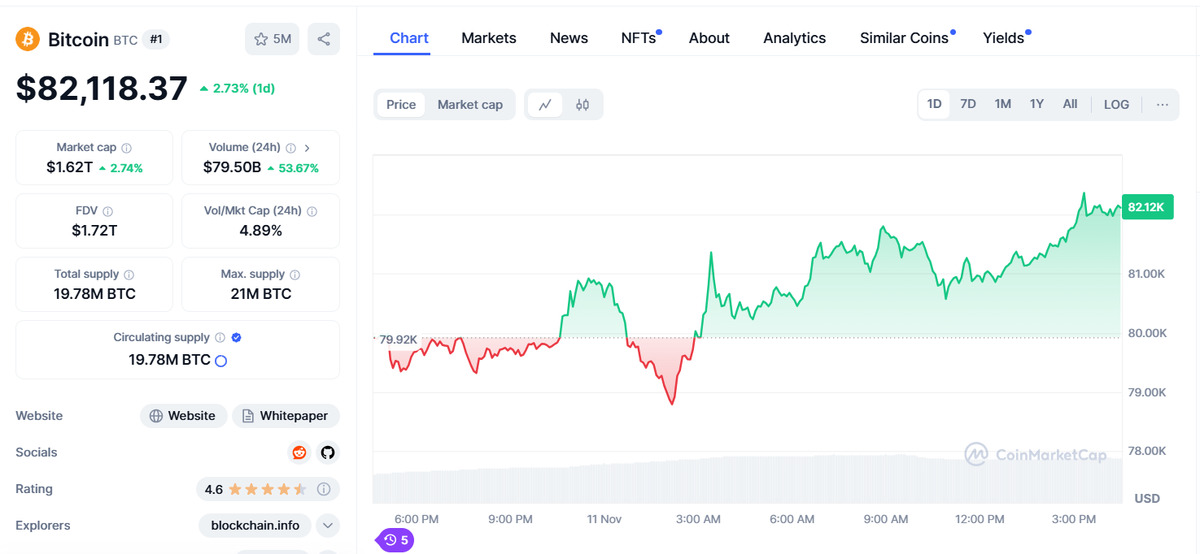Click the 2.73% (1d) change indicator

(237, 88)
